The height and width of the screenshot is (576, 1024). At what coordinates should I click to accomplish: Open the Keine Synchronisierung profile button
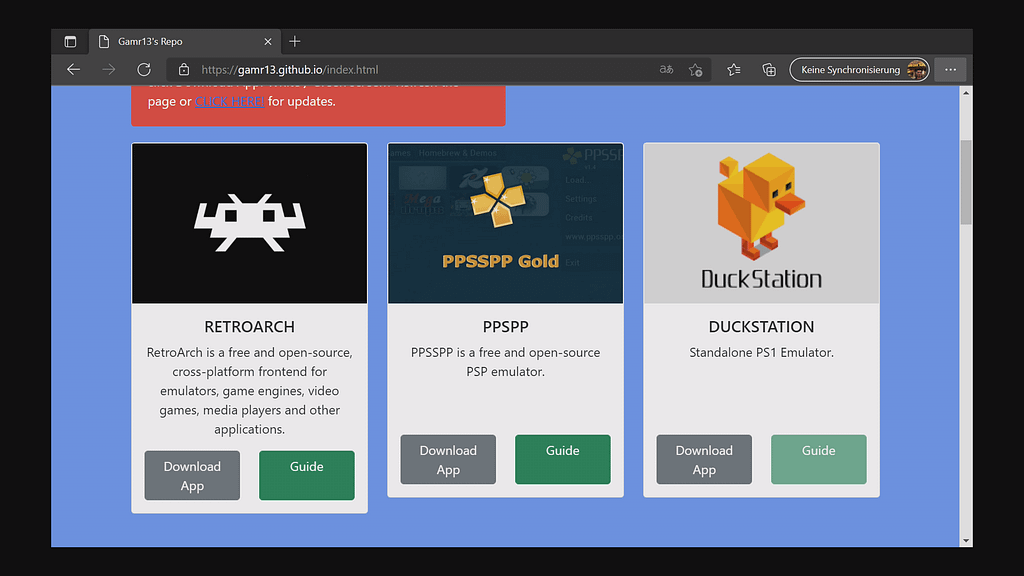click(x=860, y=70)
